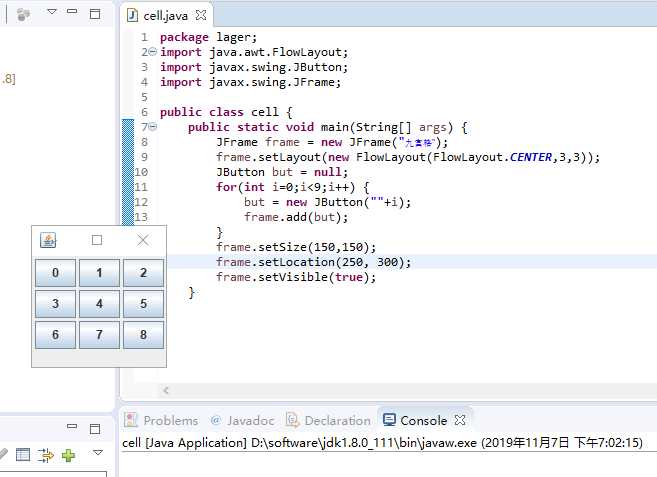Minimize the lower left panel

(x=72, y=426)
